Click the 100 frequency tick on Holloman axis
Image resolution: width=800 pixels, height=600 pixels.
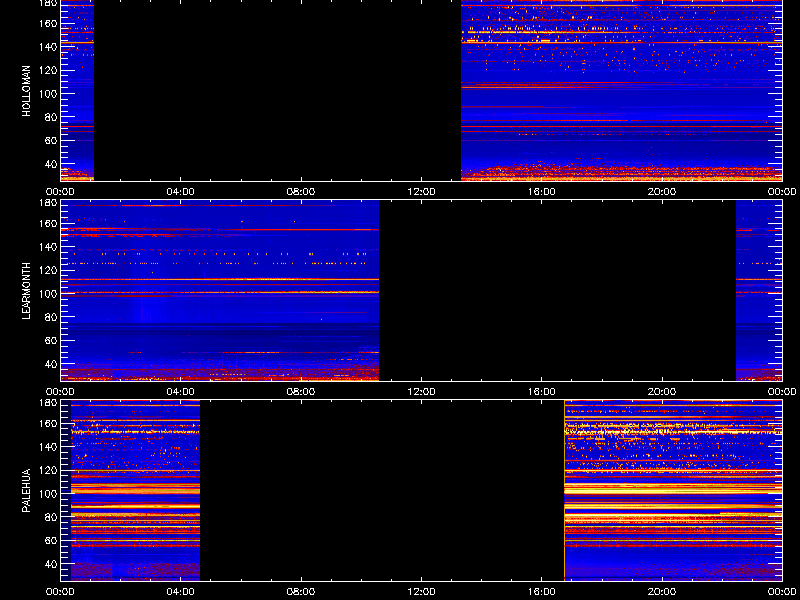click(49, 94)
